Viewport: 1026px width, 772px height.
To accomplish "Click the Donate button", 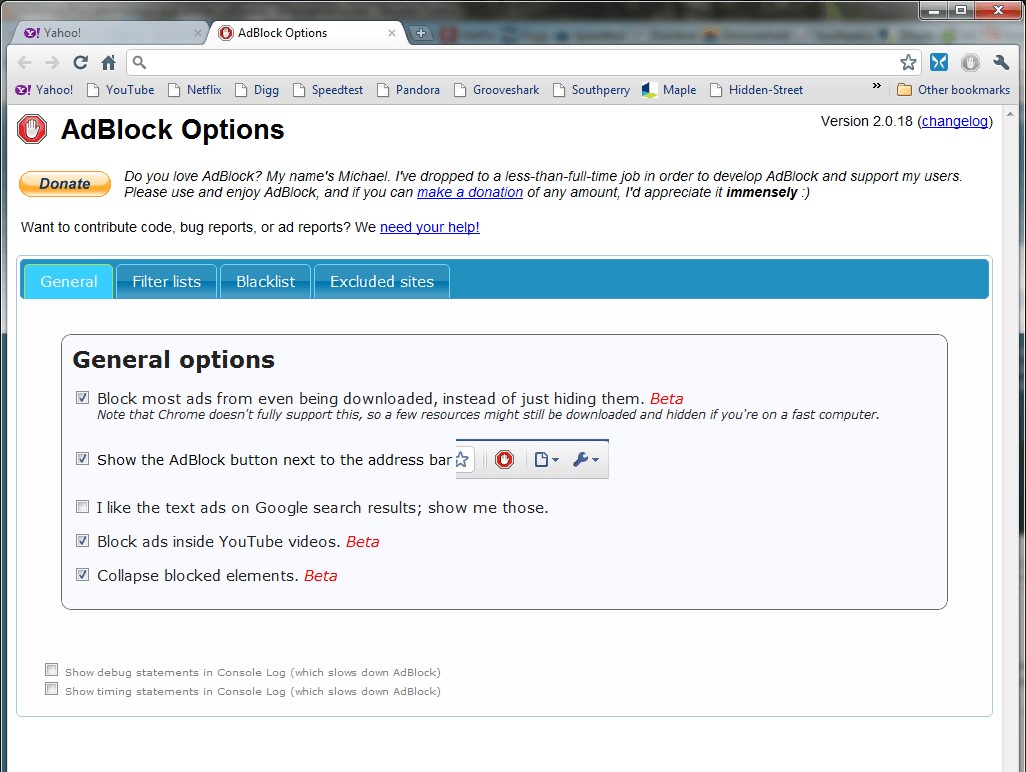I will [x=64, y=184].
